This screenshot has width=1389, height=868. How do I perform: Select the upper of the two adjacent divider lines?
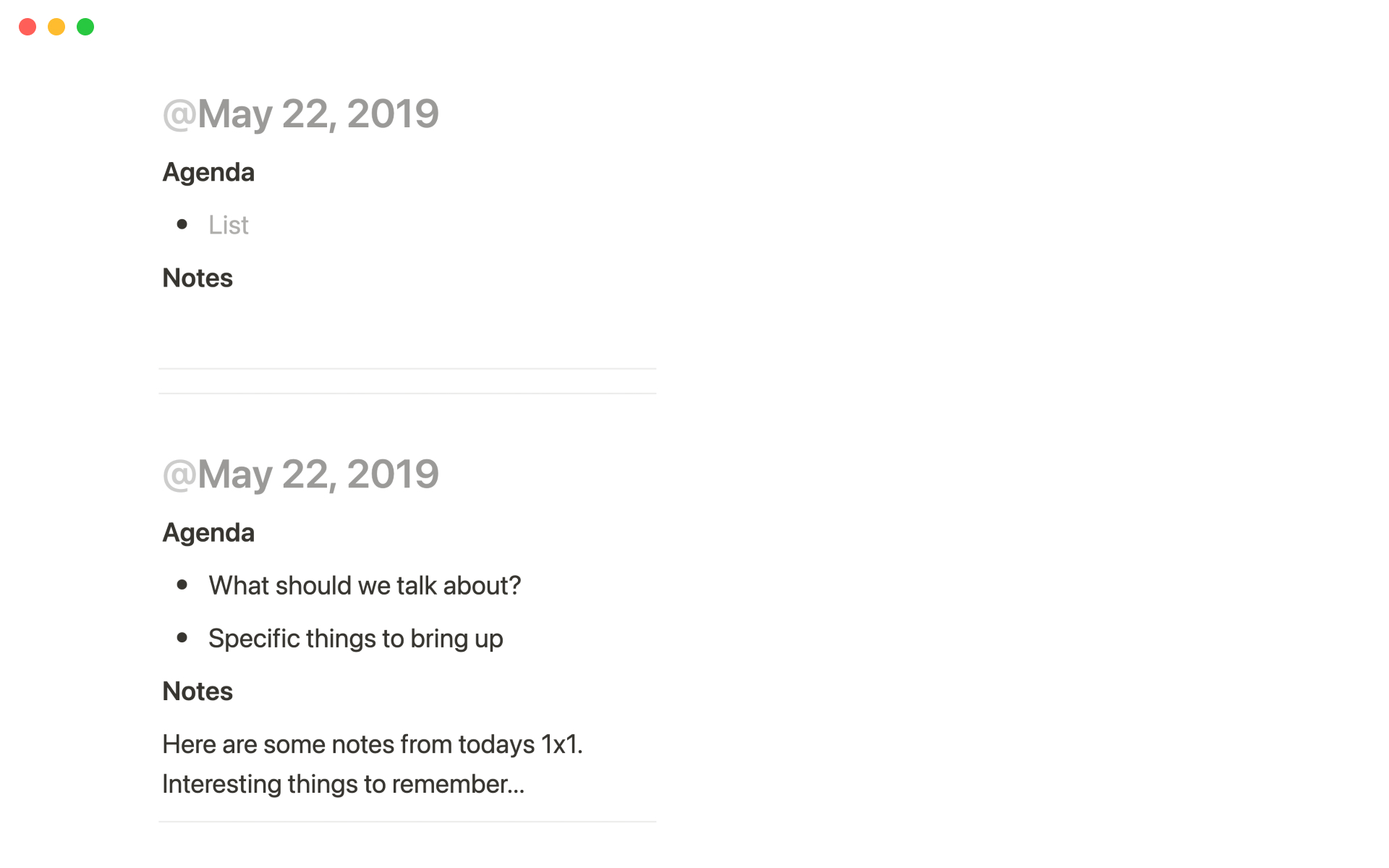click(407, 369)
